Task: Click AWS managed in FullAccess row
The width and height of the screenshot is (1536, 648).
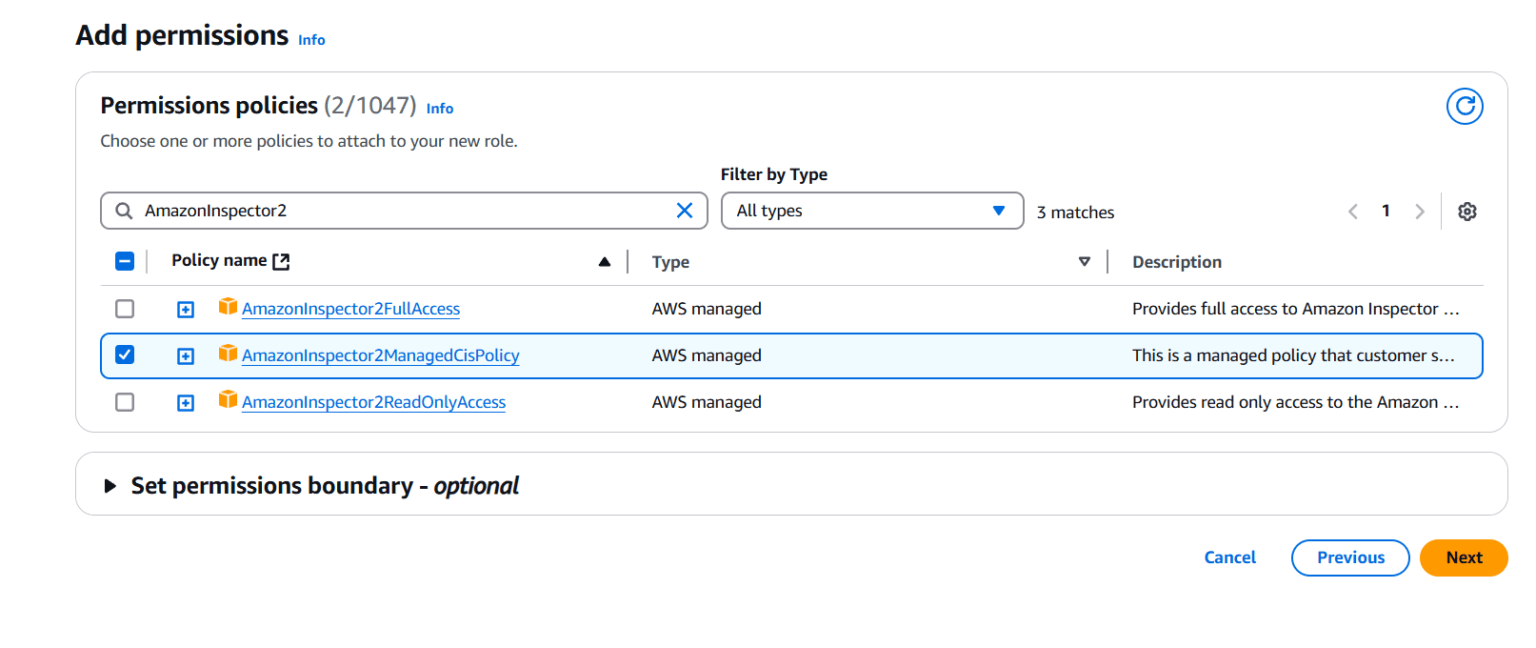Action: (707, 309)
